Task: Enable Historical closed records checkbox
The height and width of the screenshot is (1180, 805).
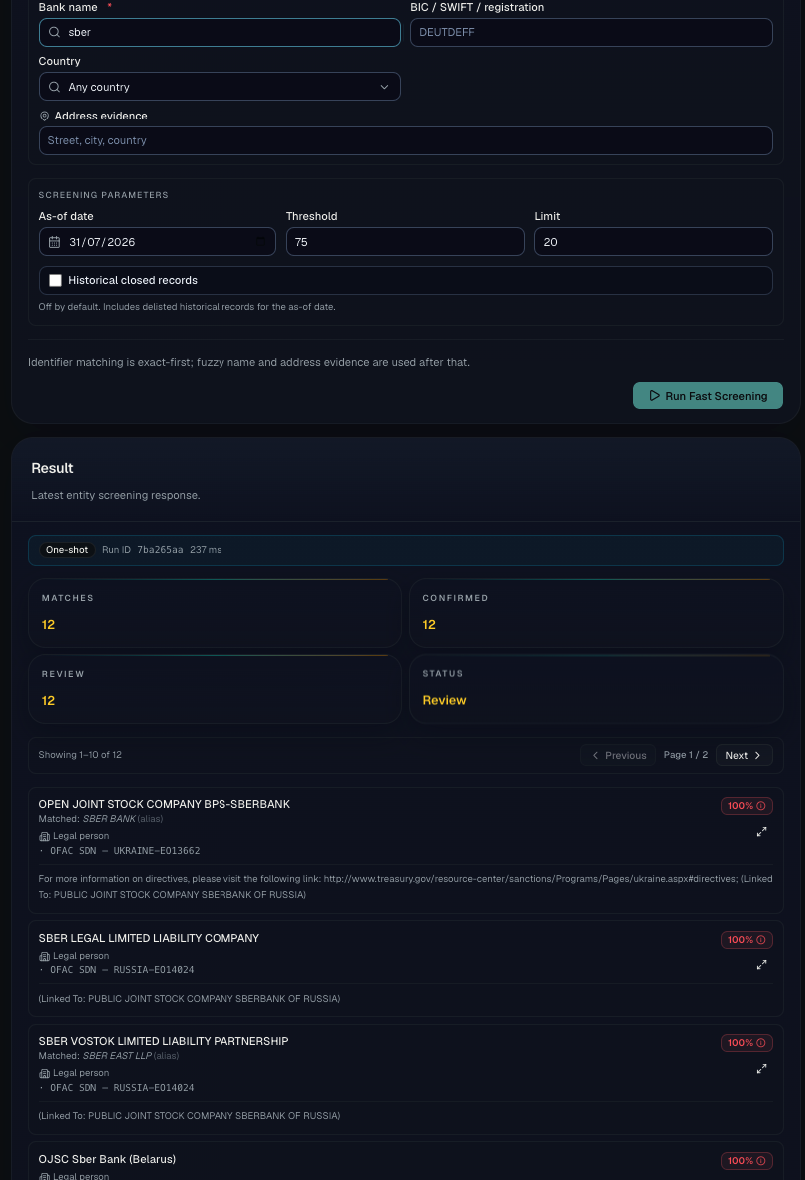Action: 55,280
